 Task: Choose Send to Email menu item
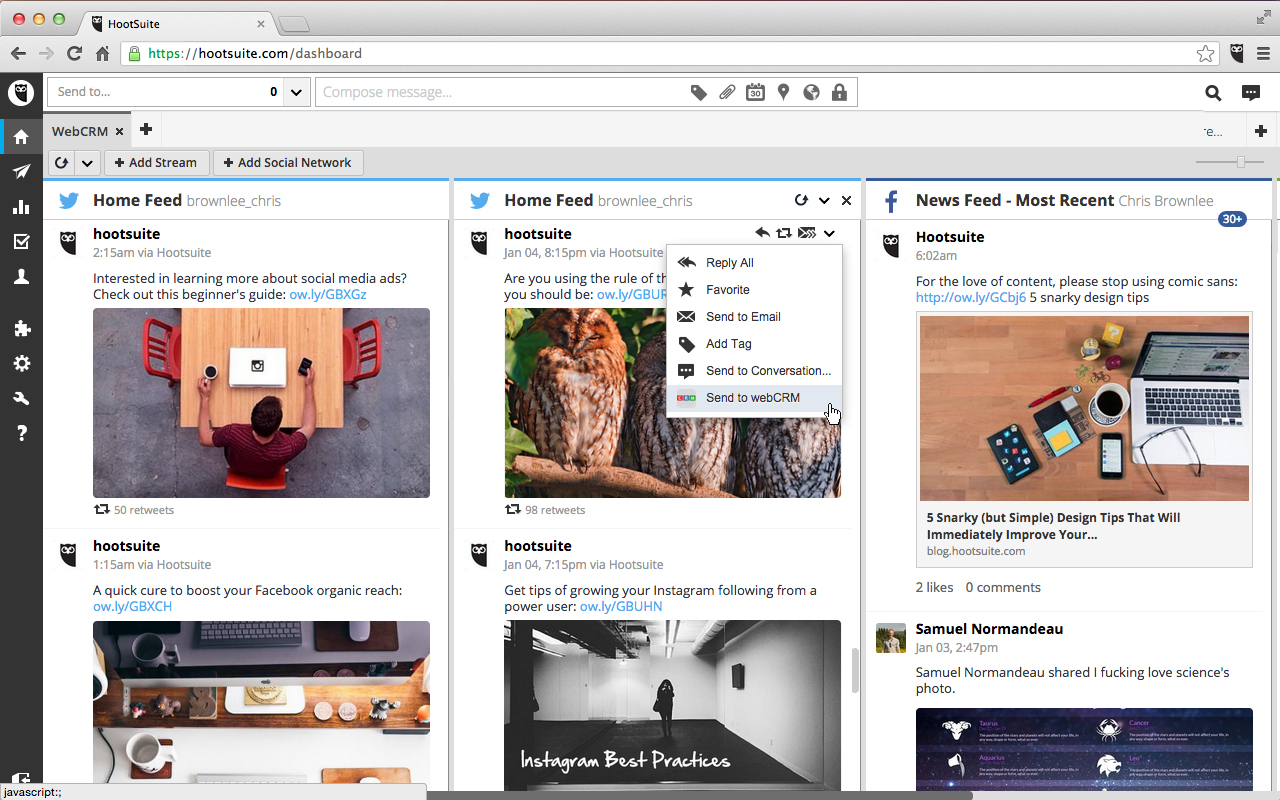754,316
